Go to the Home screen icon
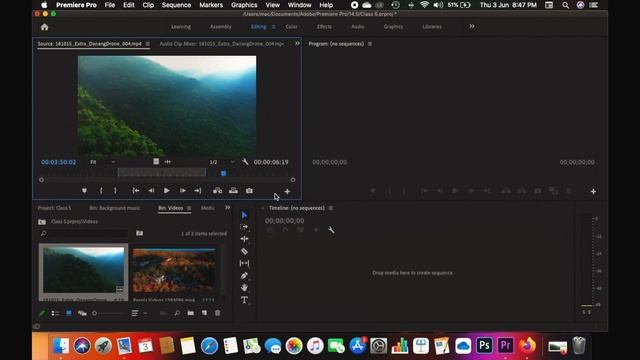Screen dimensions: 640x360 [44, 27]
